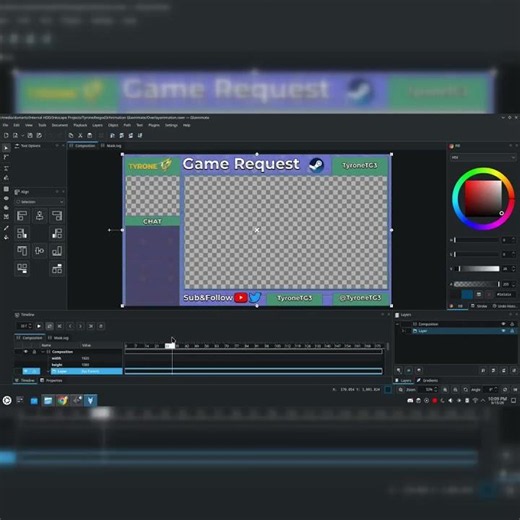Collapse the Composition row in timeline tree
This screenshot has width=520, height=520.
coord(43,352)
